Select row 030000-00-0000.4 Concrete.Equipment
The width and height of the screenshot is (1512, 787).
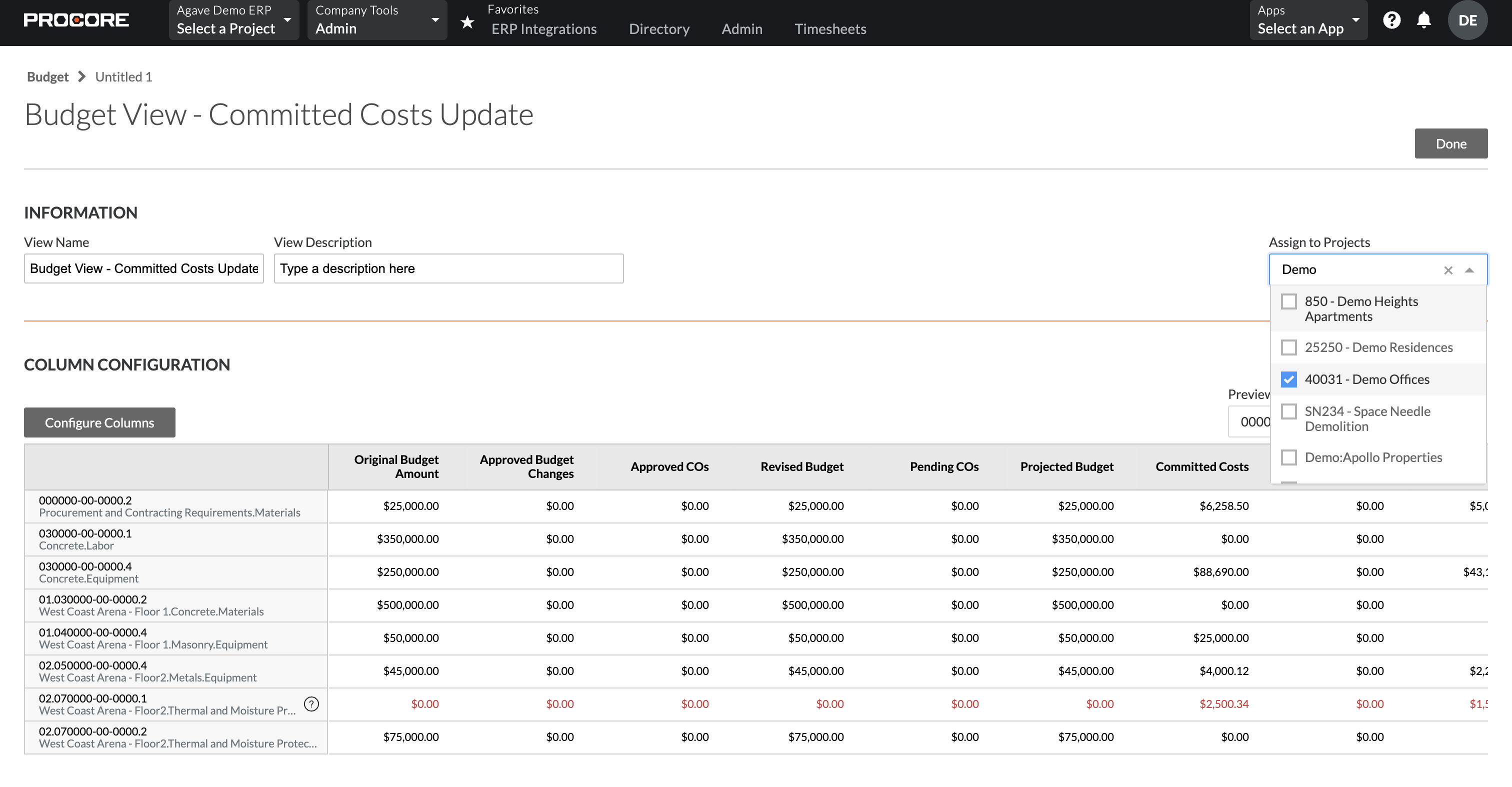coord(175,572)
